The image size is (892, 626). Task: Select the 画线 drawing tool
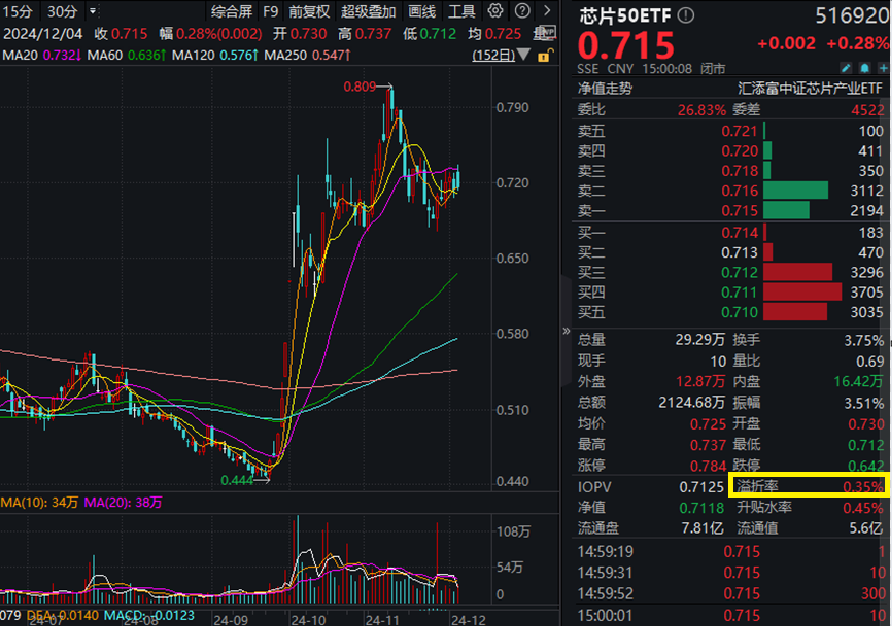coord(422,11)
